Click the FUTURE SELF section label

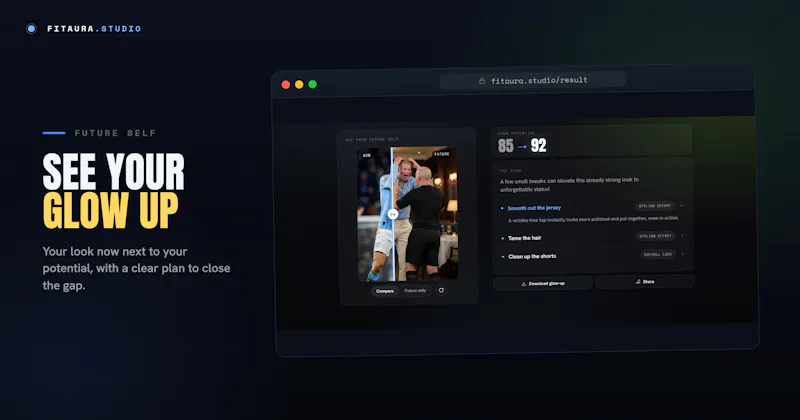point(115,133)
